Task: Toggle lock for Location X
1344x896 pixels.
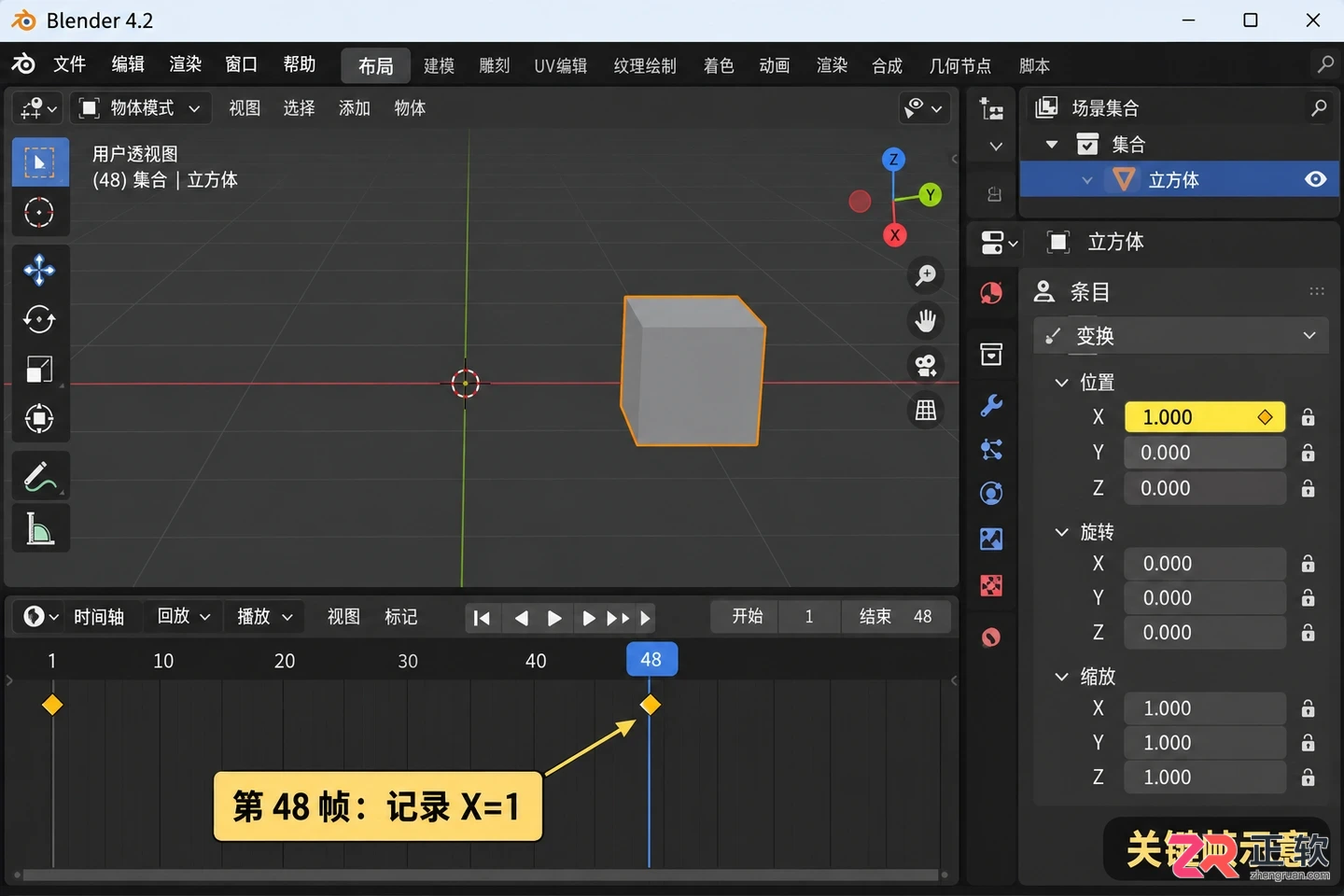Action: click(1309, 417)
